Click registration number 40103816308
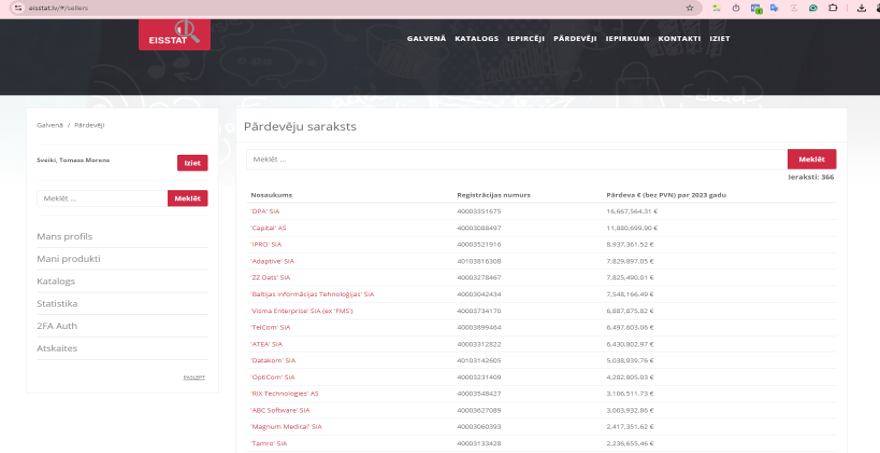 click(479, 261)
